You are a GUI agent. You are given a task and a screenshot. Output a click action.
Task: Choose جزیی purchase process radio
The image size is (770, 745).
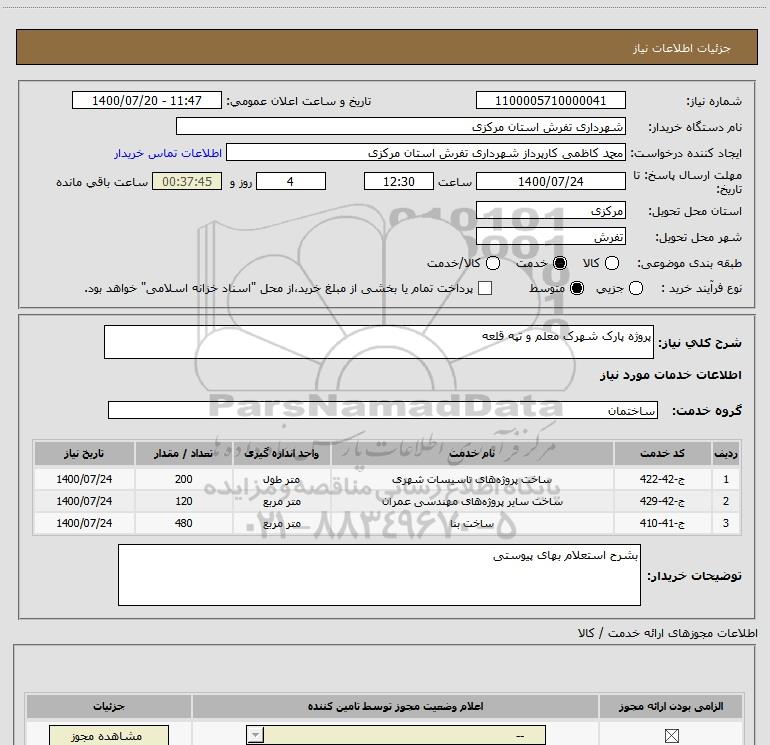click(x=636, y=288)
